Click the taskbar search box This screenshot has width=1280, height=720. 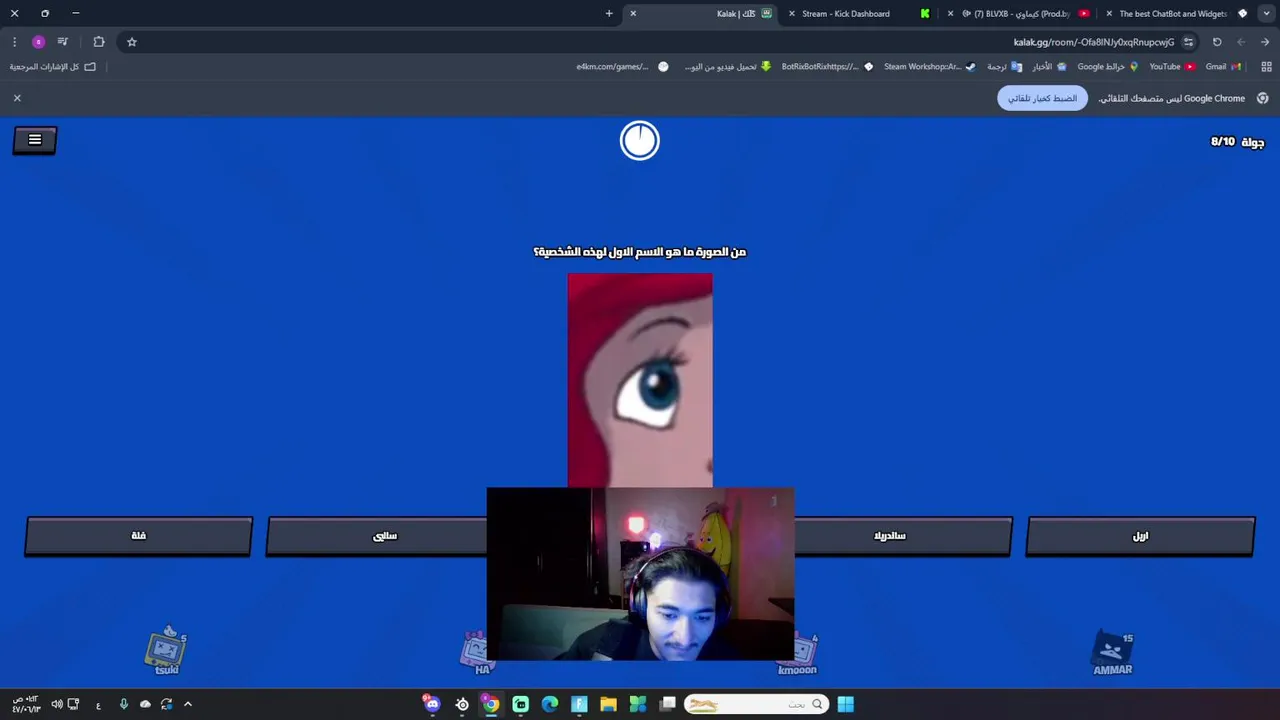[756, 704]
